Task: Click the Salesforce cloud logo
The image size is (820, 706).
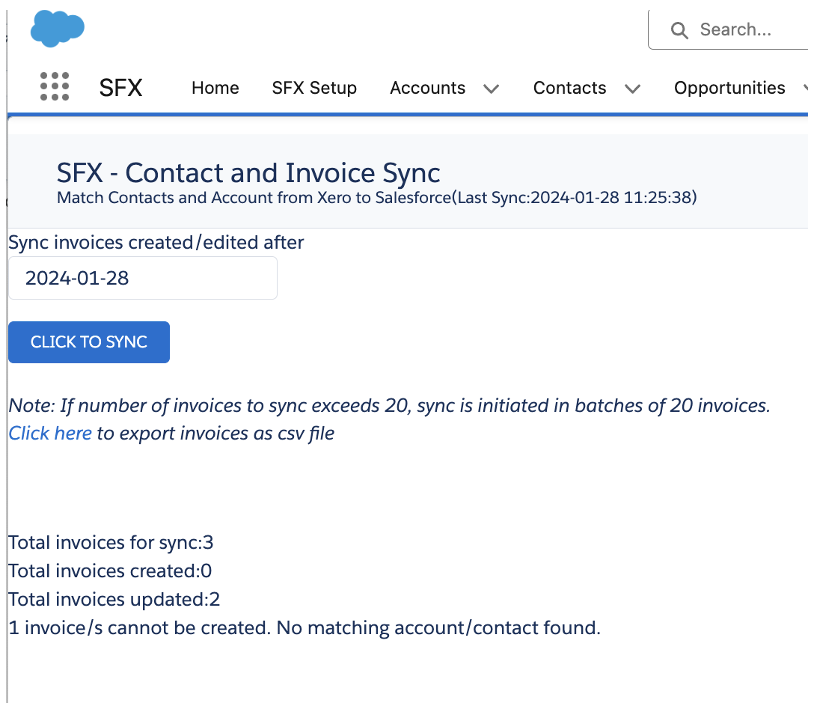Action: tap(58, 28)
